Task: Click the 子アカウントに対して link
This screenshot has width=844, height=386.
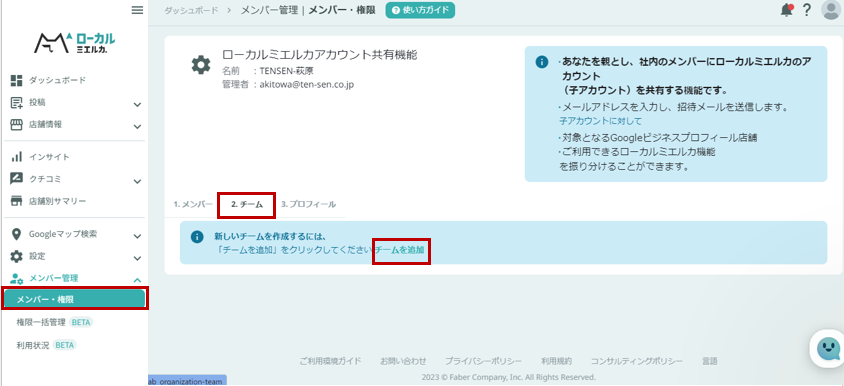Action: coord(600,121)
